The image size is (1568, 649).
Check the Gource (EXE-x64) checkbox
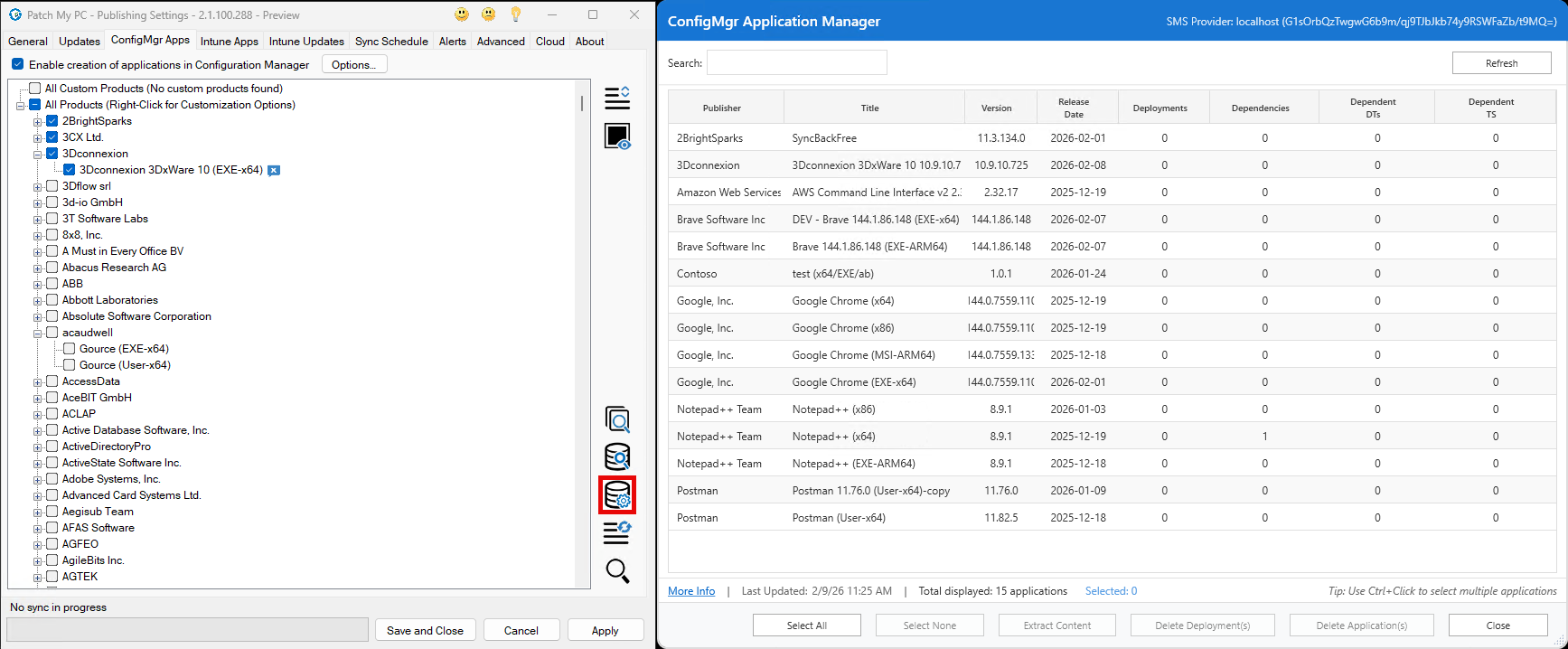click(x=69, y=348)
